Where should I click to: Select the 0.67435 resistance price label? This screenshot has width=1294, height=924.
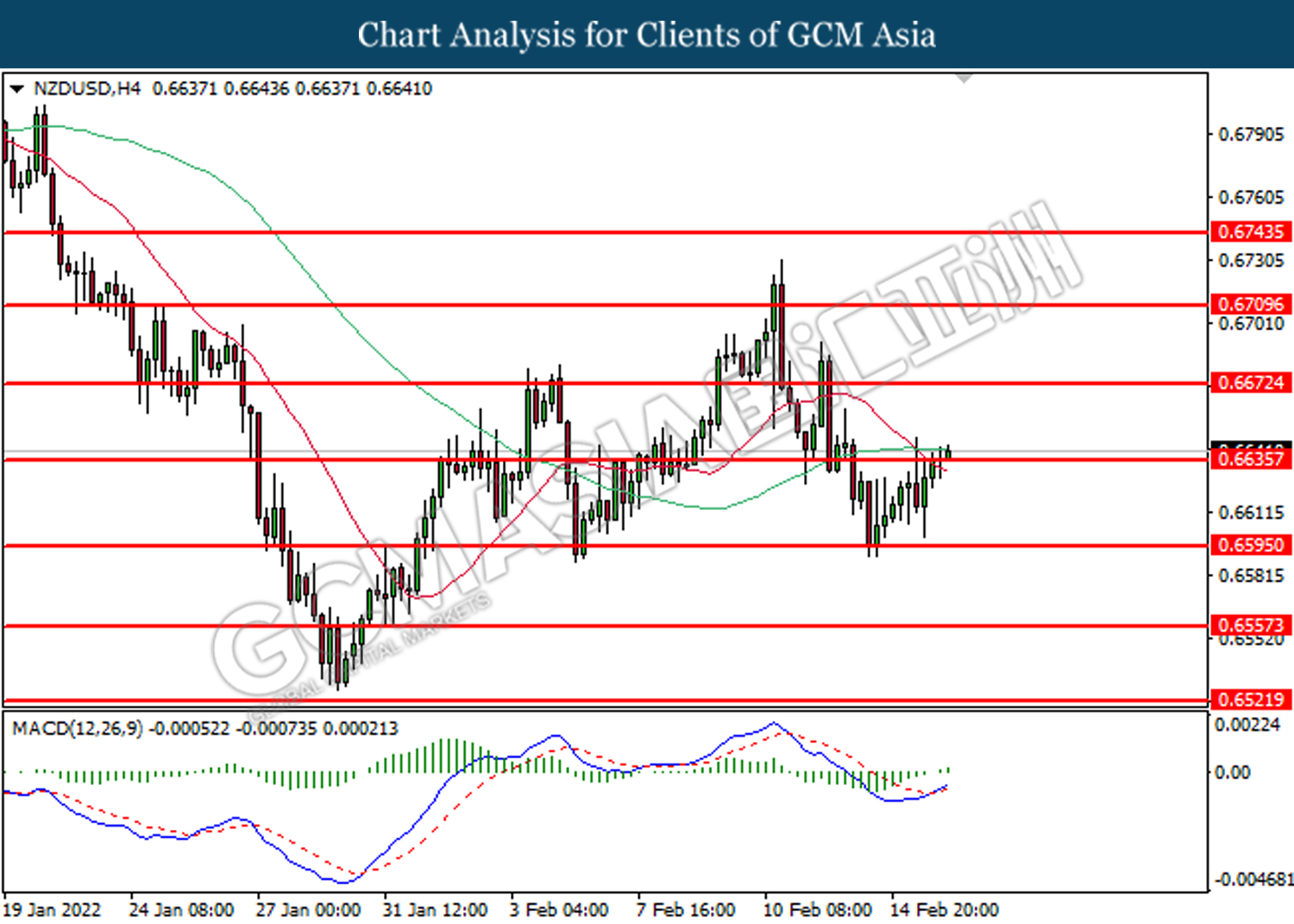tap(1252, 232)
